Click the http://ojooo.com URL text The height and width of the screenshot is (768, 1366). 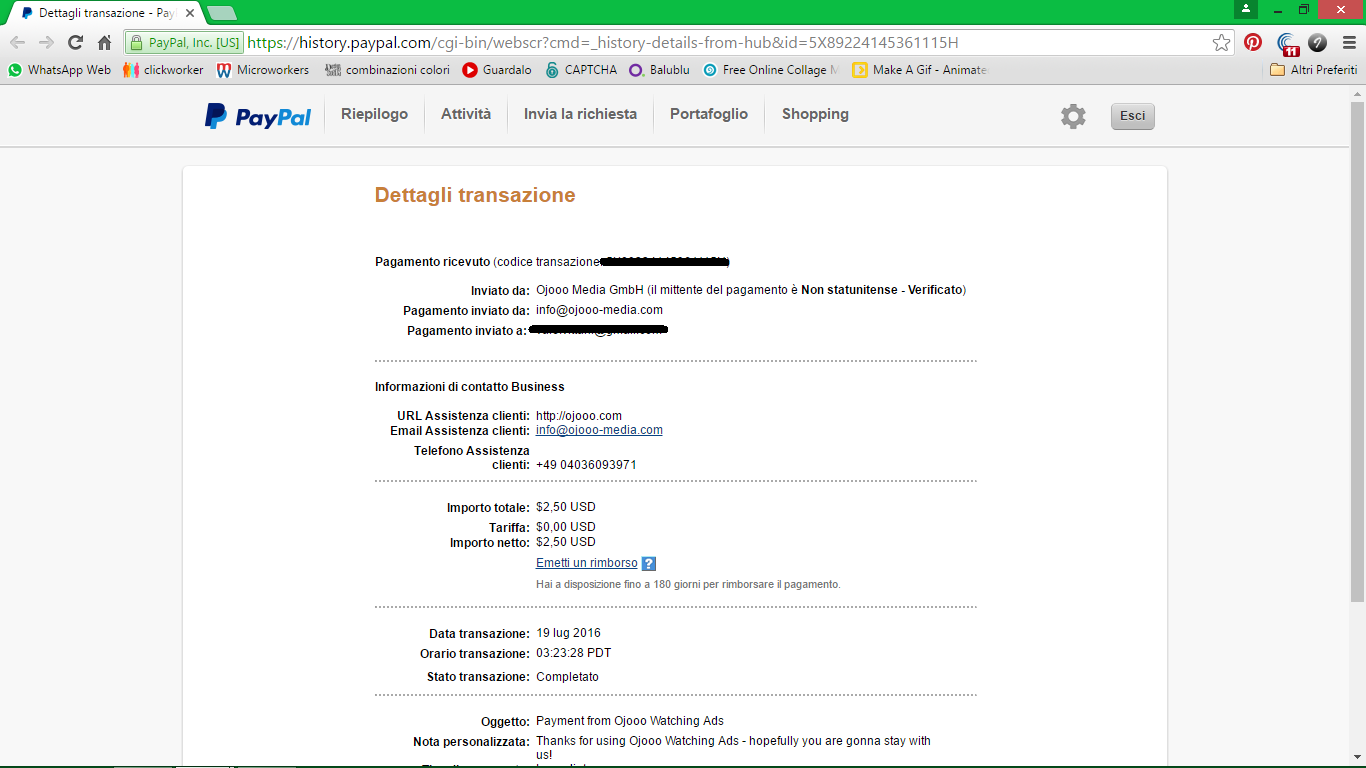coord(579,415)
